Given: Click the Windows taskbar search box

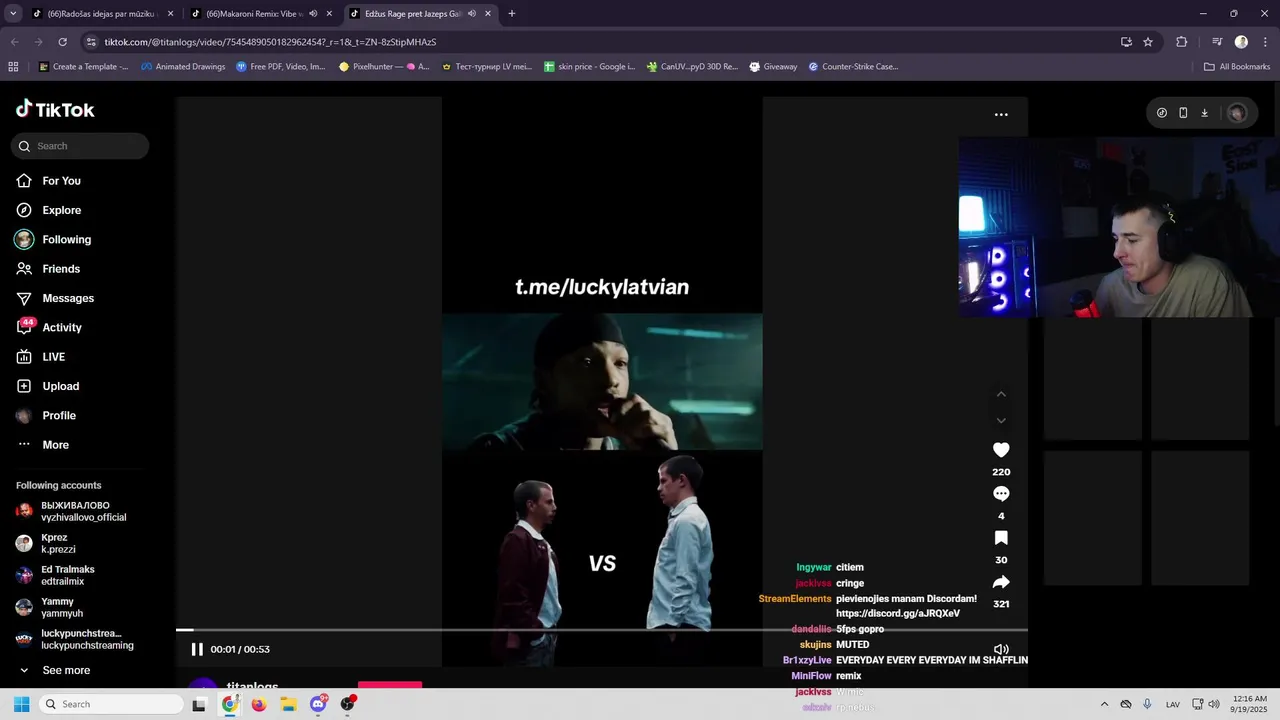Looking at the screenshot, I should 112,704.
